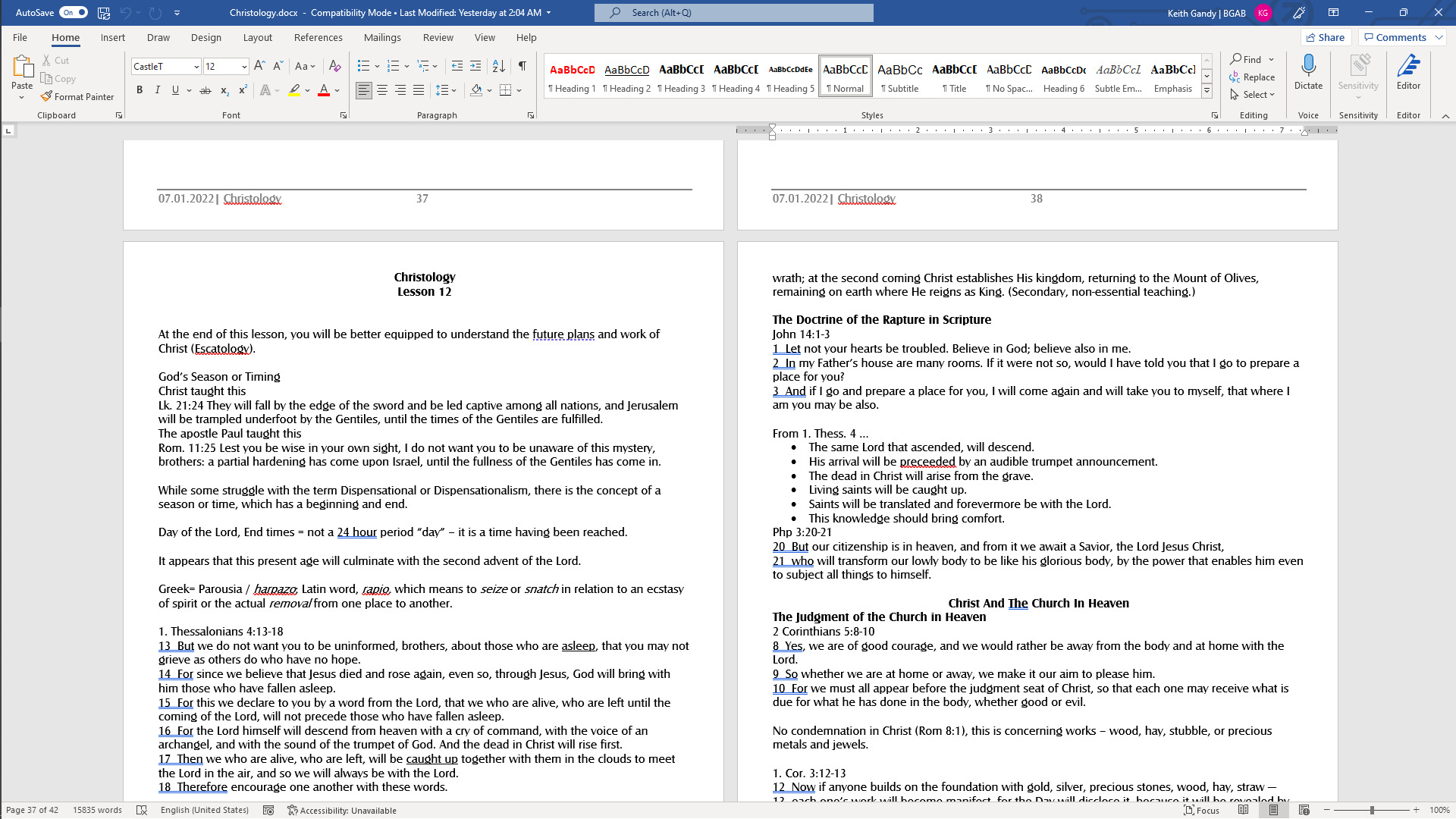1456x819 pixels.
Task: Click the Paste icon
Action: point(22,68)
